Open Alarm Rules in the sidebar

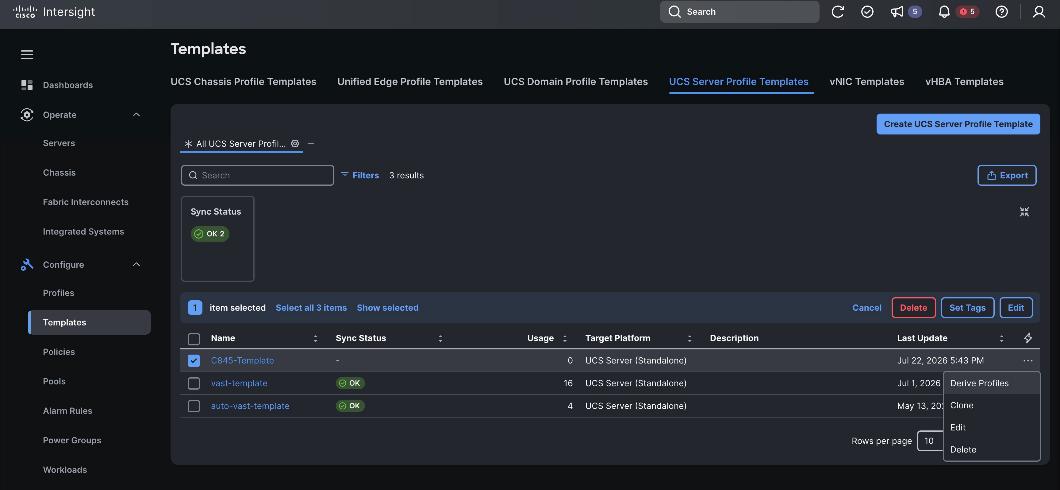click(68, 411)
